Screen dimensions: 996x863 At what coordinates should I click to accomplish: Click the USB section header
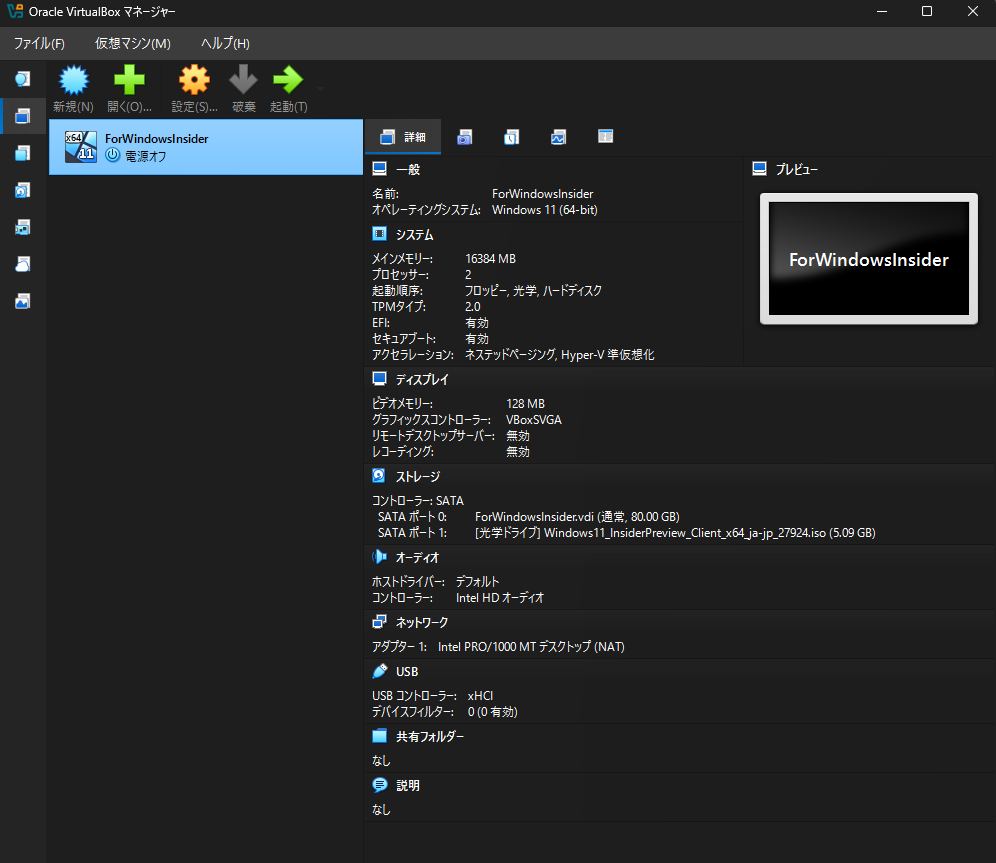pyautogui.click(x=407, y=672)
